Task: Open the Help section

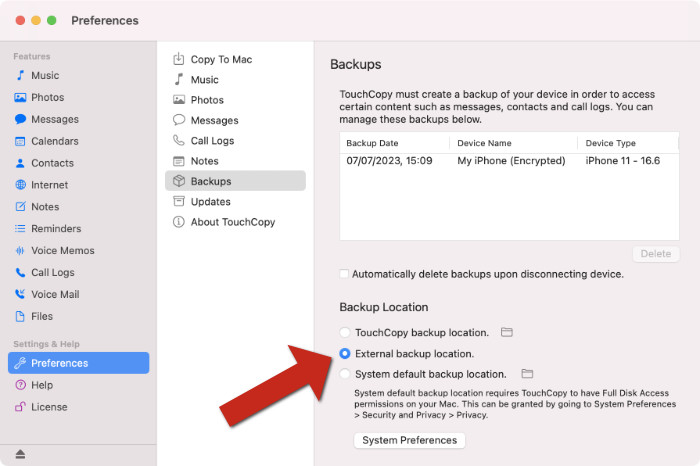Action: click(34, 385)
